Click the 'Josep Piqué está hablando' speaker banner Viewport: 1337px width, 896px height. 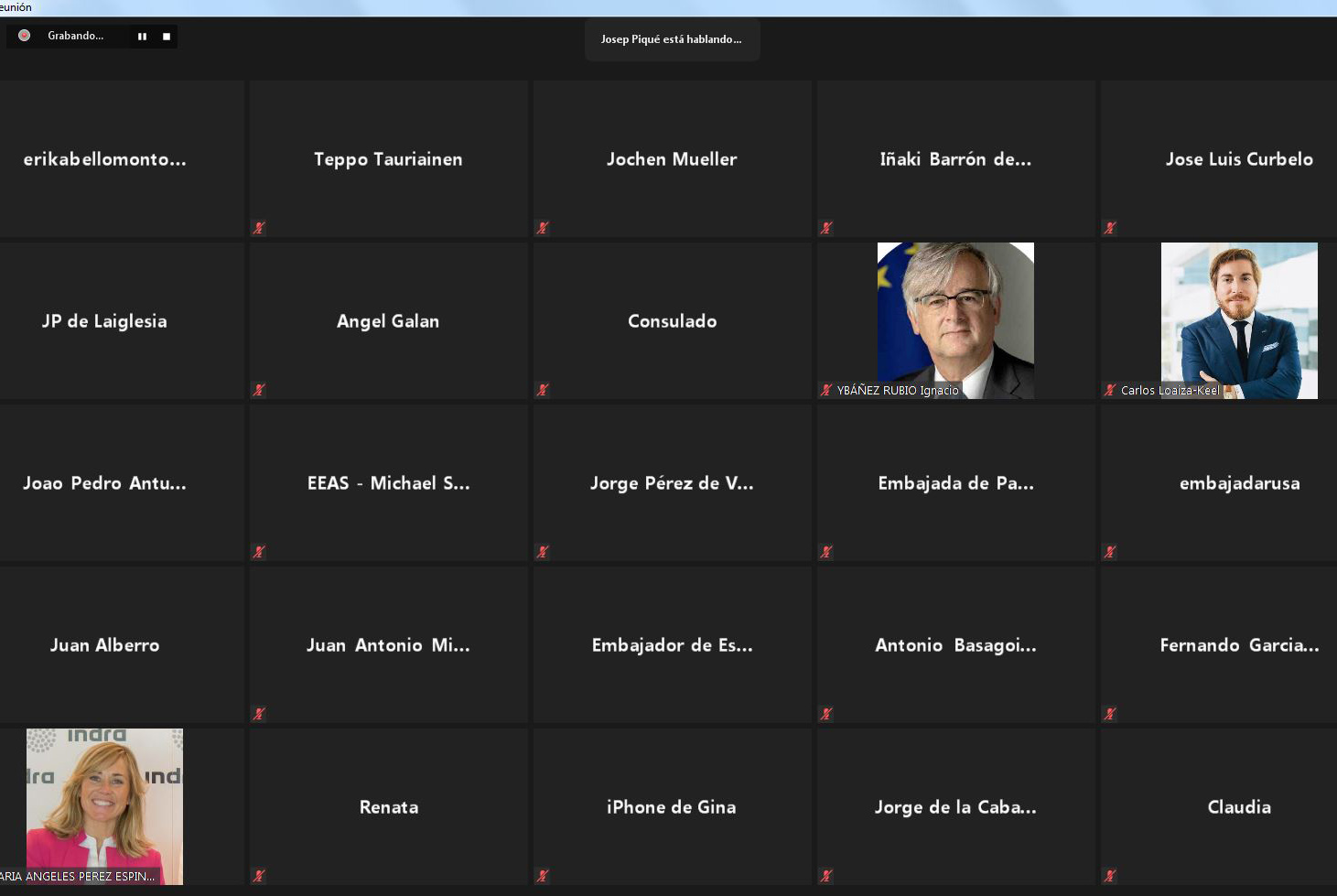tap(672, 39)
